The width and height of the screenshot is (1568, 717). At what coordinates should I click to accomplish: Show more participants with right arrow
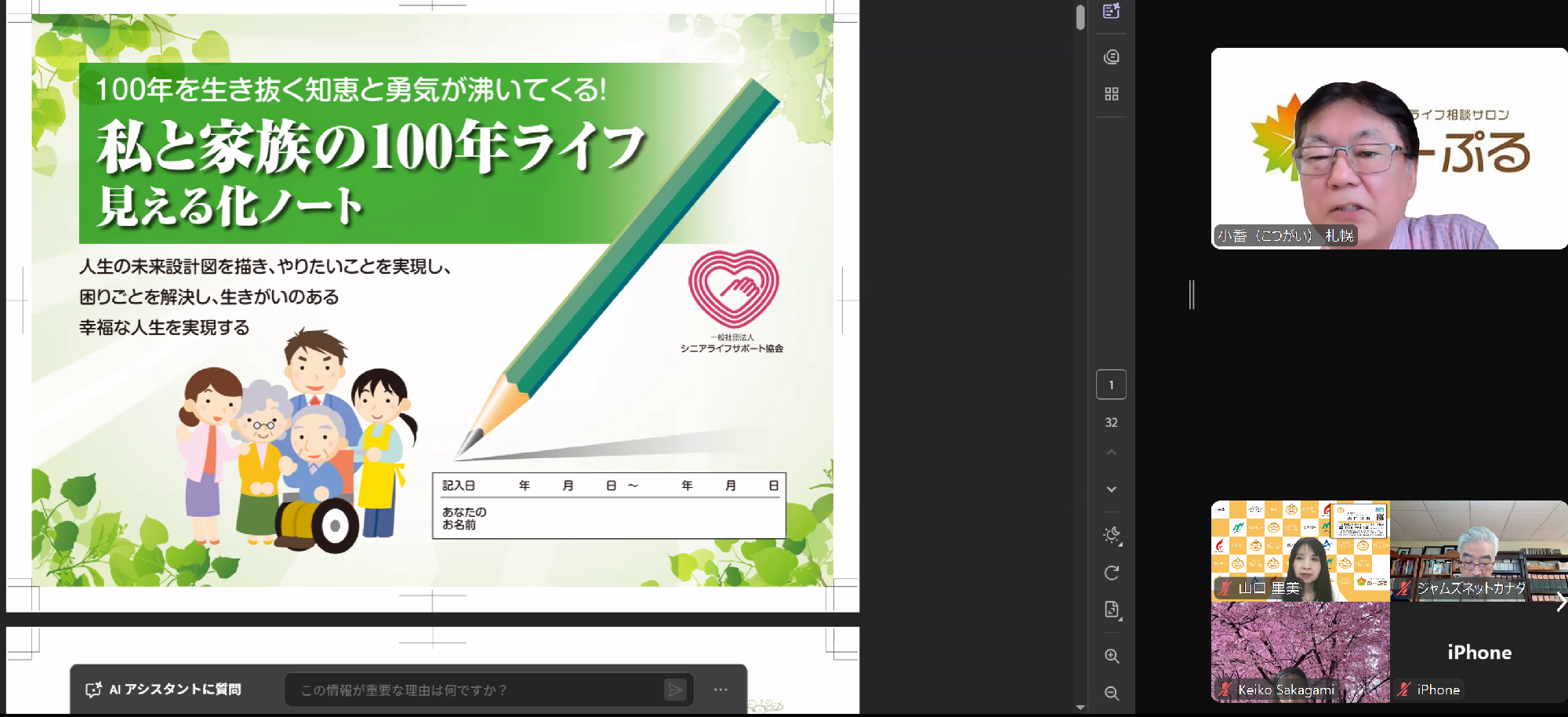pyautogui.click(x=1560, y=602)
